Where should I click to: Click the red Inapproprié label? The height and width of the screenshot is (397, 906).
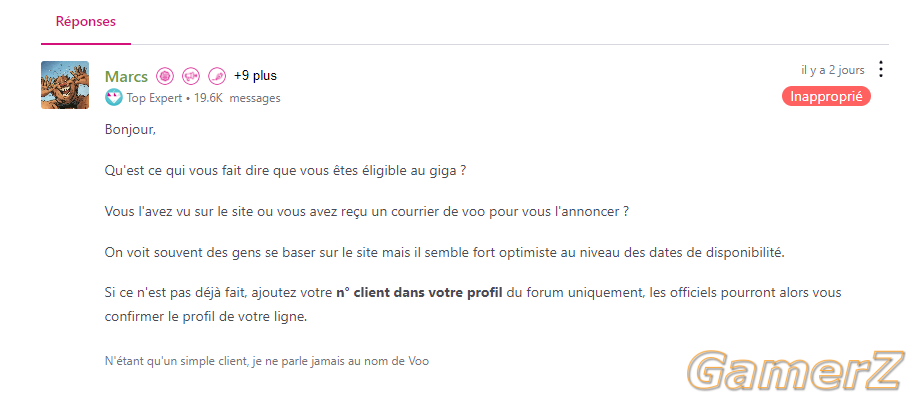(826, 97)
